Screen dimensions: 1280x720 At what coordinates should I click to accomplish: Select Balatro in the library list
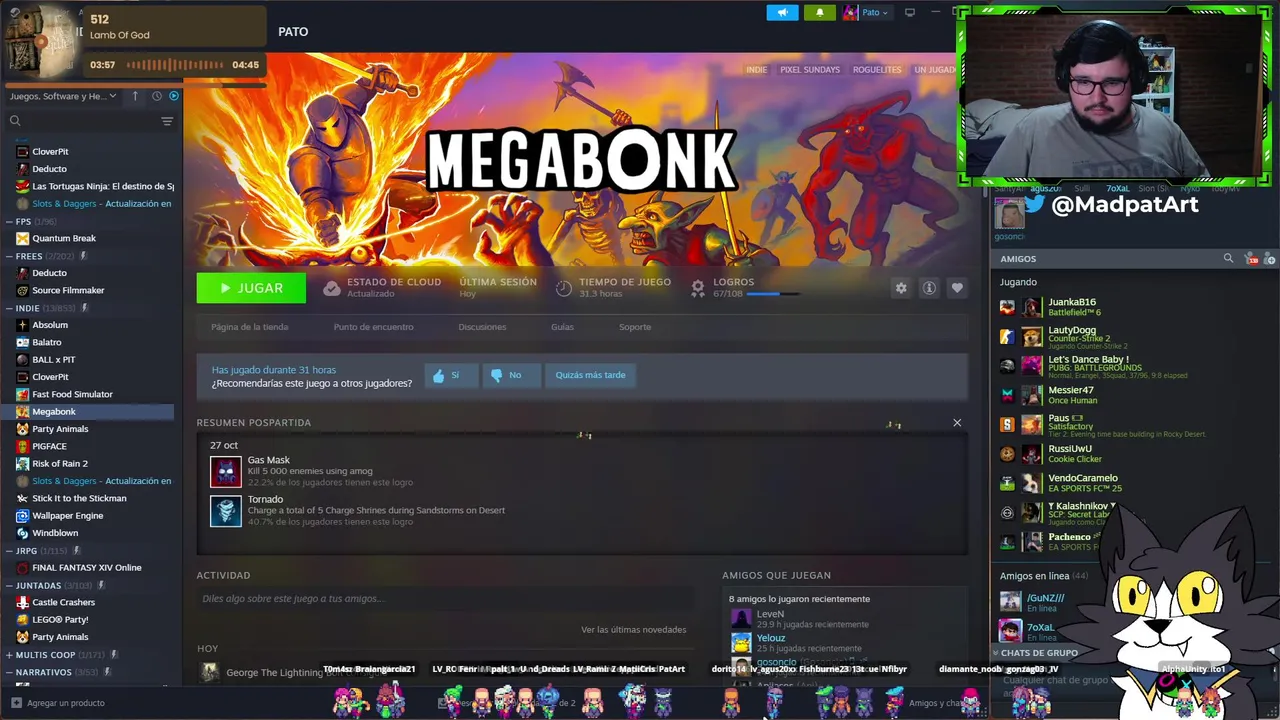click(47, 342)
